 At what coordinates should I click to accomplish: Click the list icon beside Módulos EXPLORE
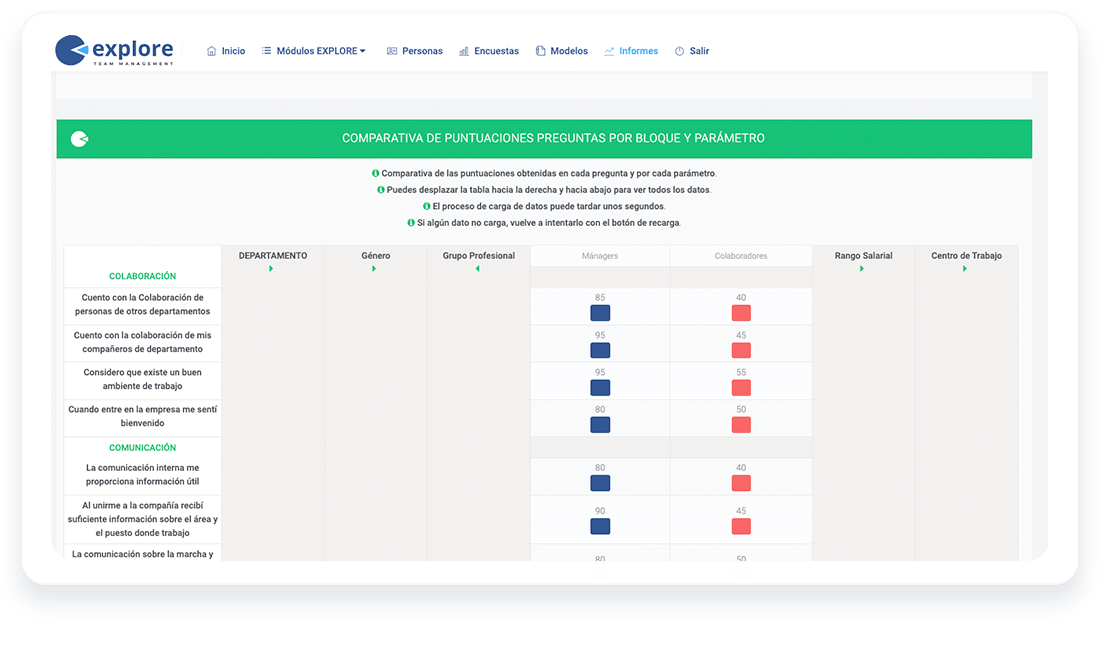coord(267,50)
